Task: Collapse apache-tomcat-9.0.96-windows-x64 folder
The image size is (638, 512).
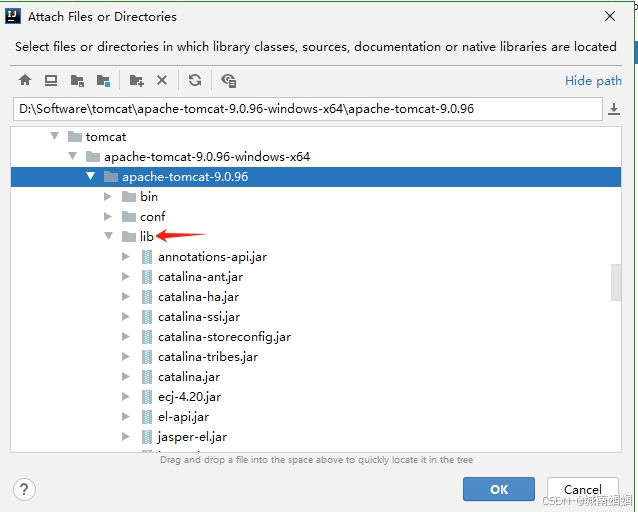Action: tap(73, 156)
